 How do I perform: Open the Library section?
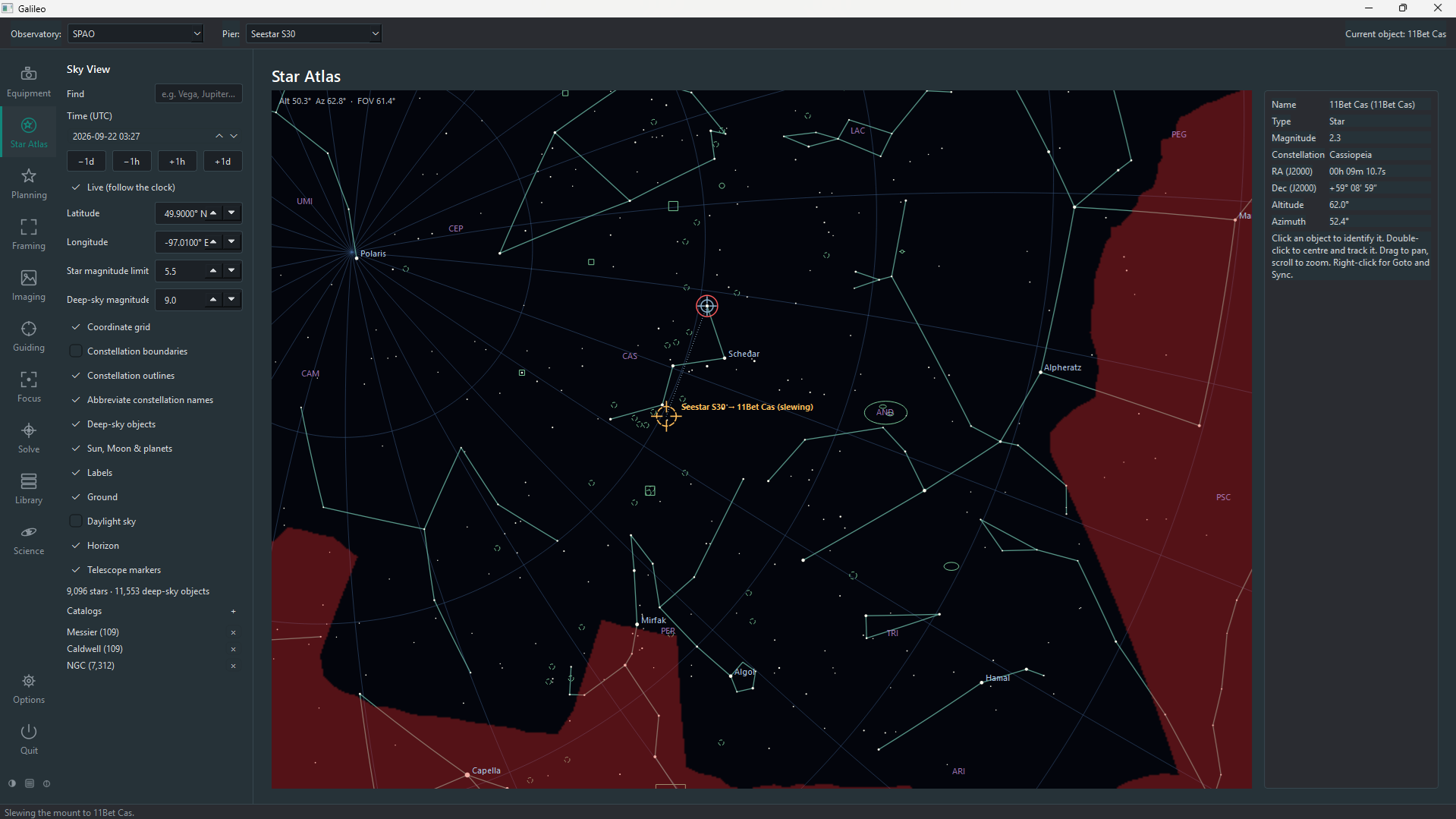point(29,488)
